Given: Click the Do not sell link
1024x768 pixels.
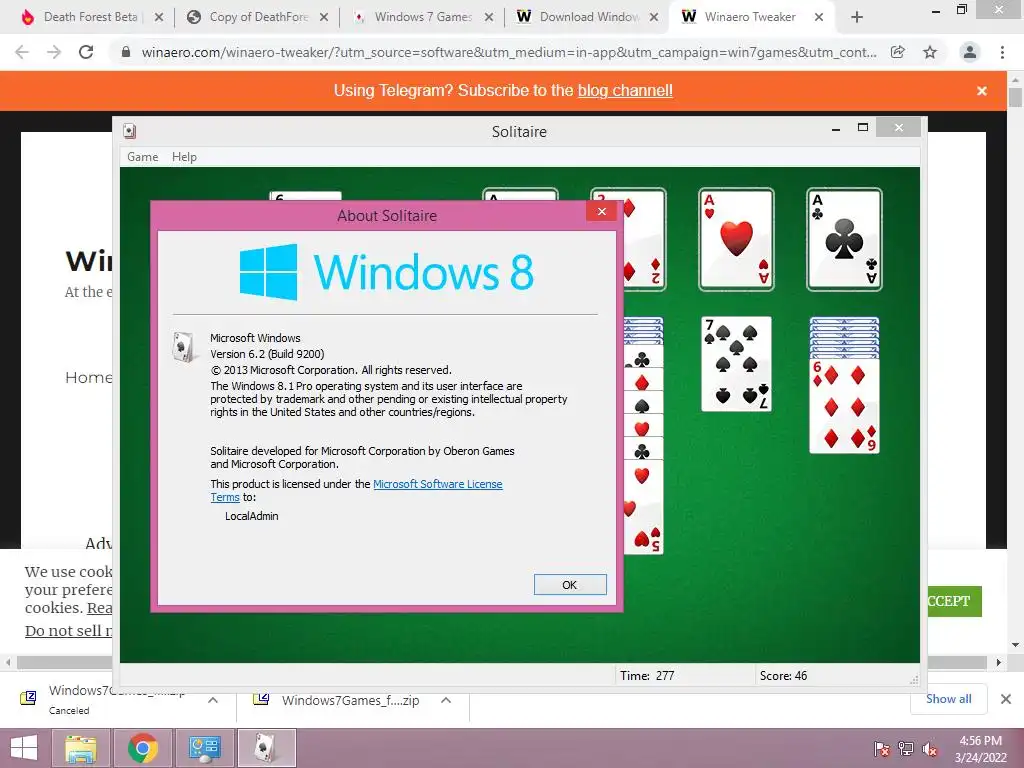Looking at the screenshot, I should point(68,631).
